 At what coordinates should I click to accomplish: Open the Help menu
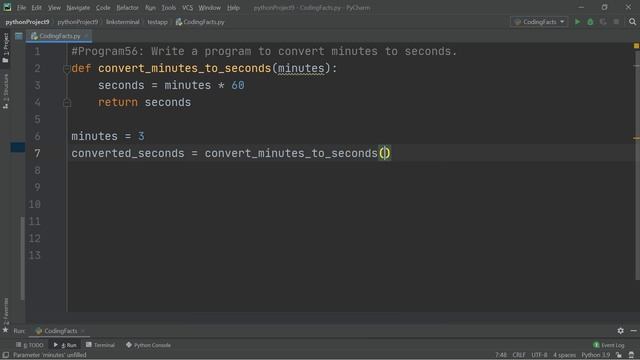(233, 8)
